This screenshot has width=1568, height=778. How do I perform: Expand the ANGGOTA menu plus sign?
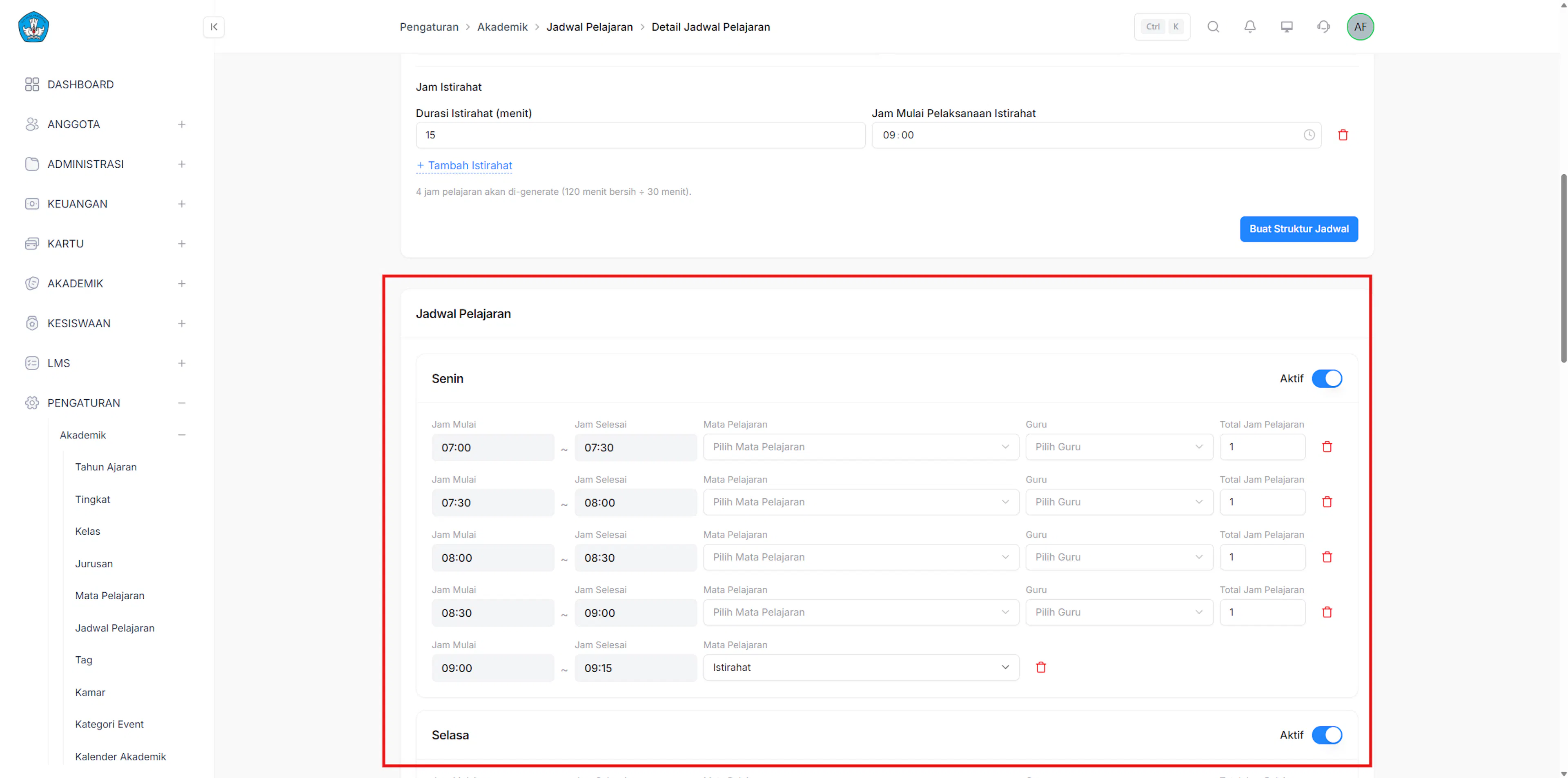(181, 124)
